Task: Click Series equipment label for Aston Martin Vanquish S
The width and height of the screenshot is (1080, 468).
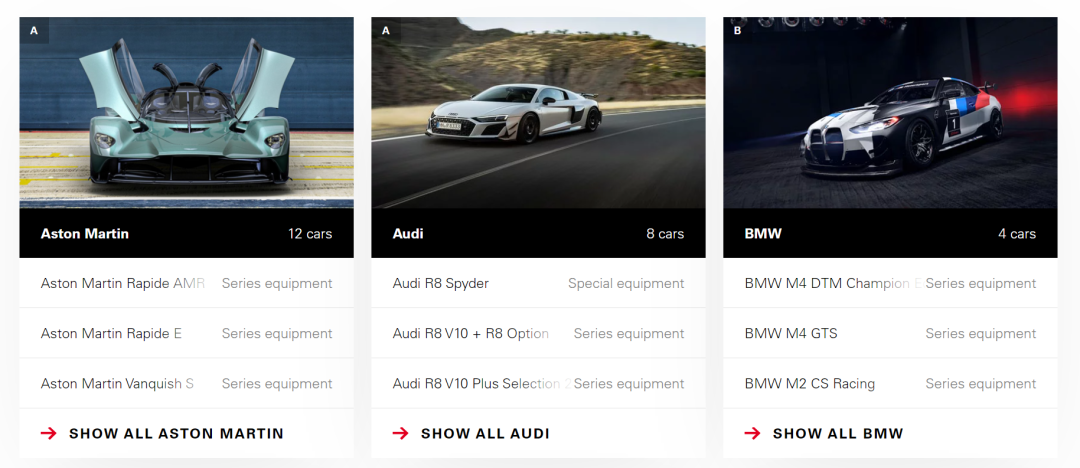Action: click(x=277, y=383)
